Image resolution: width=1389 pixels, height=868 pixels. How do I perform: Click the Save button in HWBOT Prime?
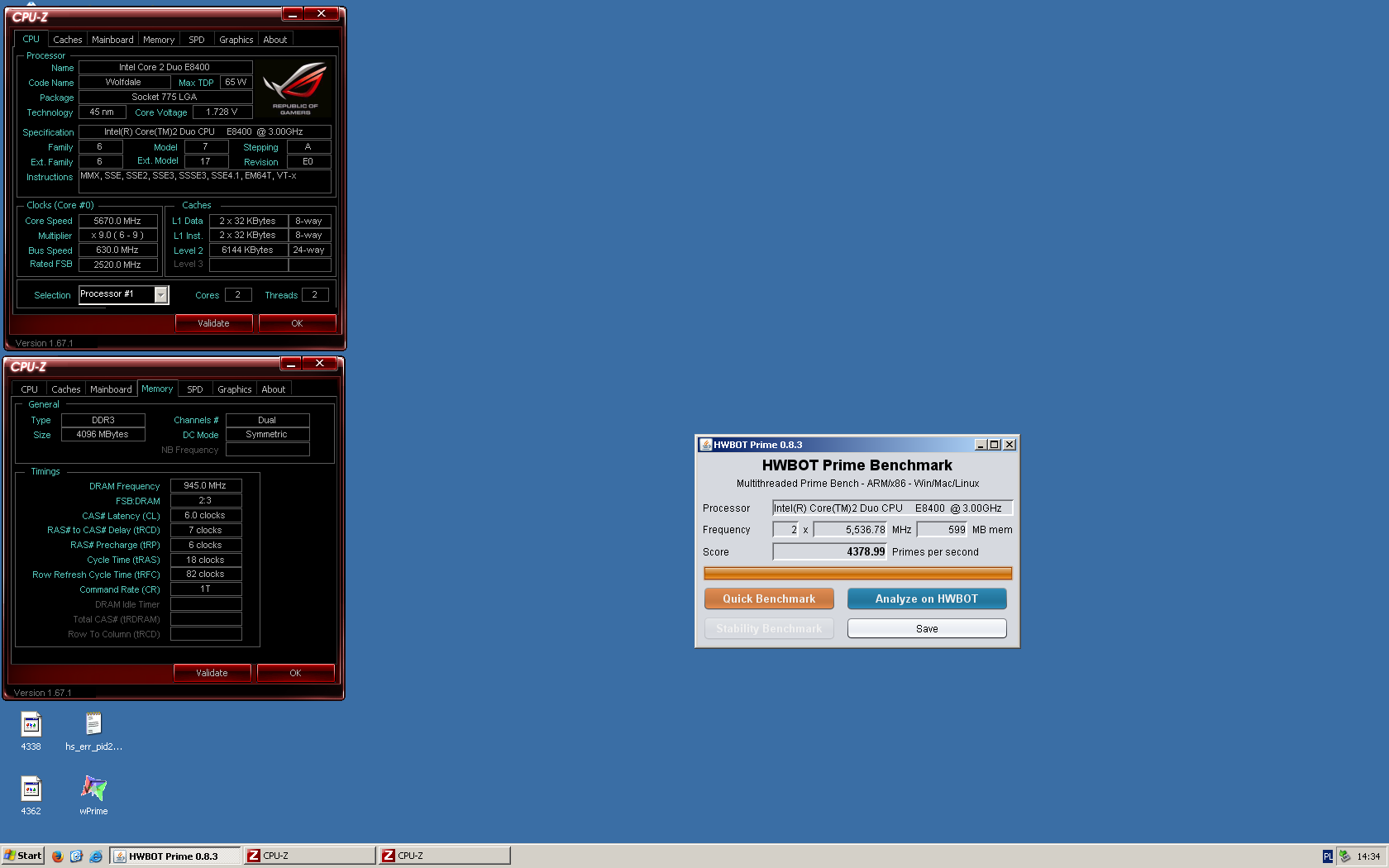click(927, 628)
